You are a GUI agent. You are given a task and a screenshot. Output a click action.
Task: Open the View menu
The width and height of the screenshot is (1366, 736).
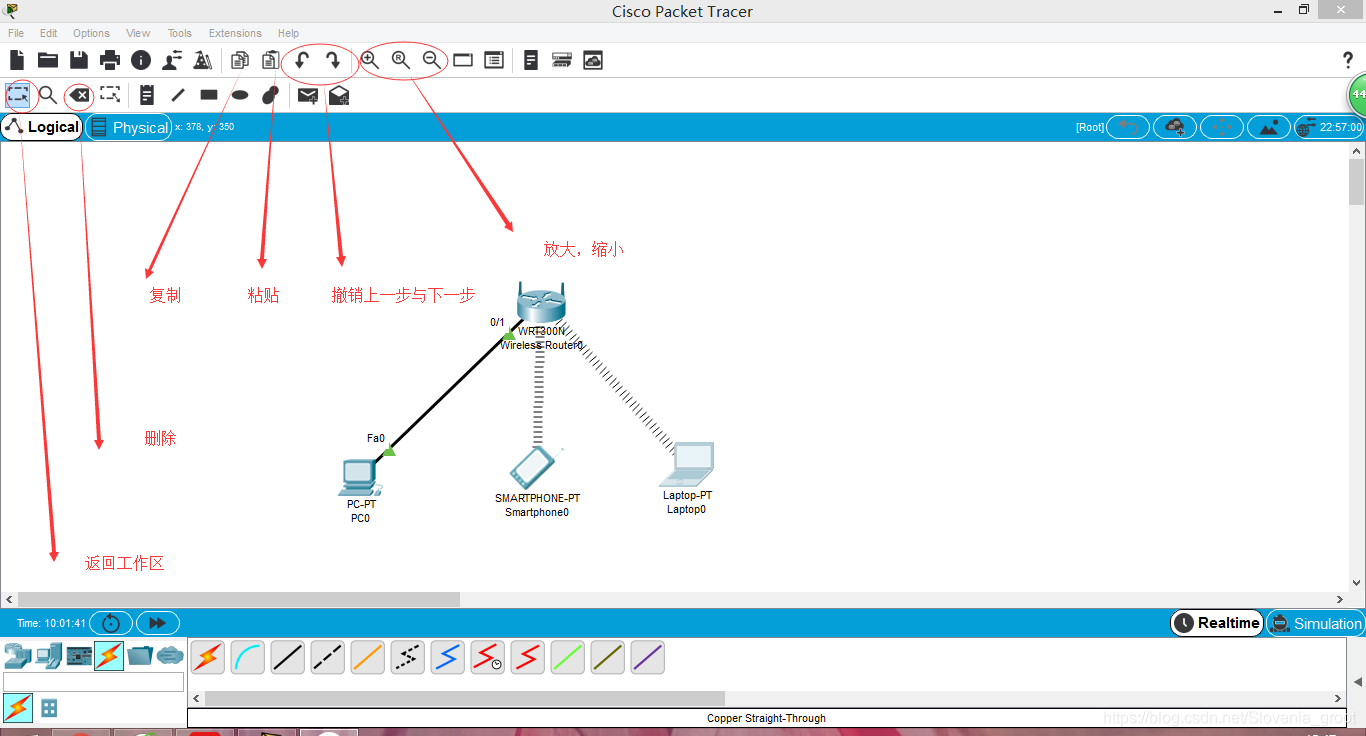(x=138, y=33)
